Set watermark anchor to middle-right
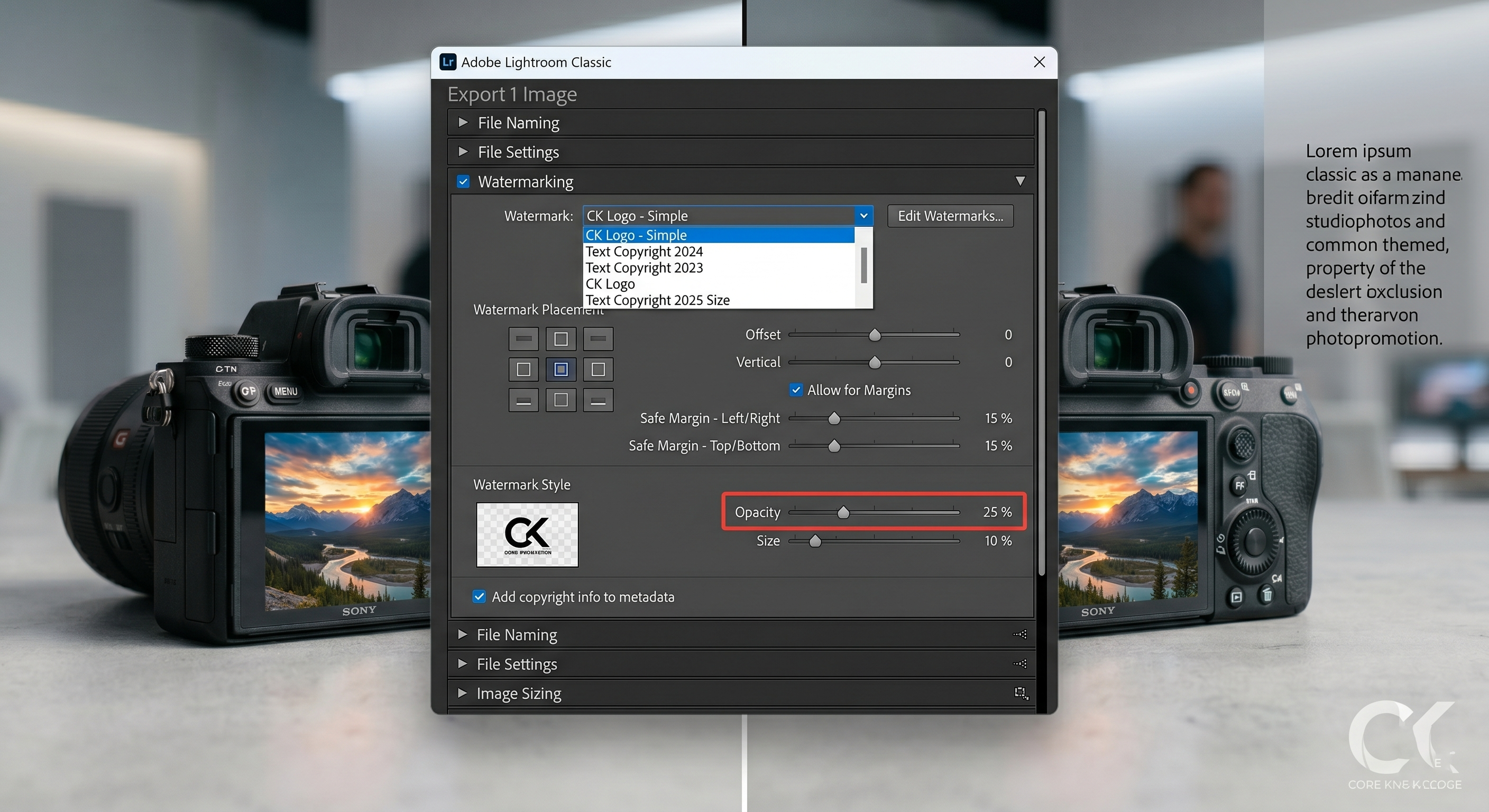 pos(598,370)
